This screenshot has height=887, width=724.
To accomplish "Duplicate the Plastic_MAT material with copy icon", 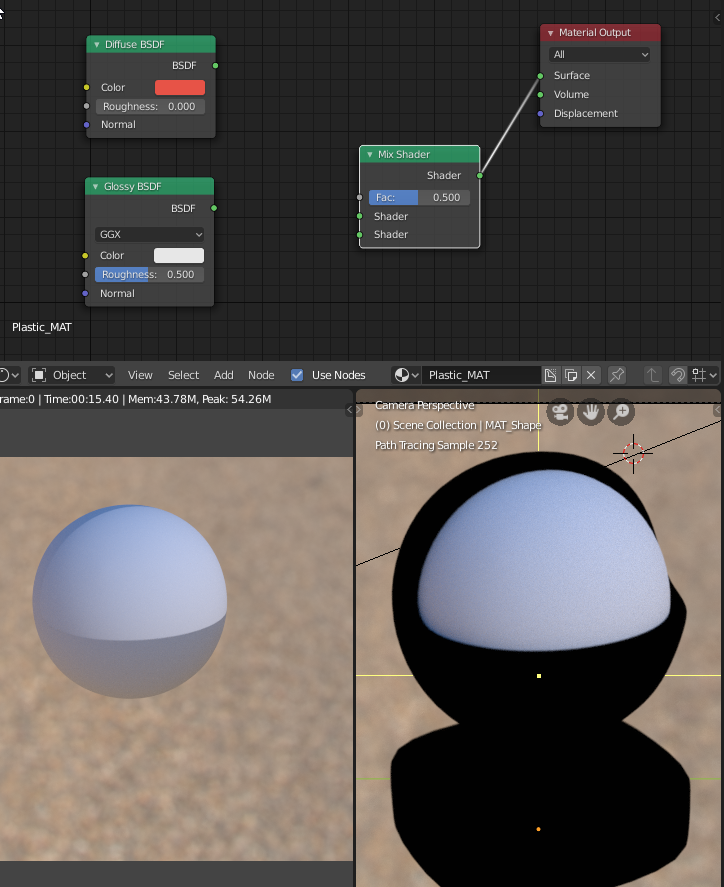I will pos(571,375).
